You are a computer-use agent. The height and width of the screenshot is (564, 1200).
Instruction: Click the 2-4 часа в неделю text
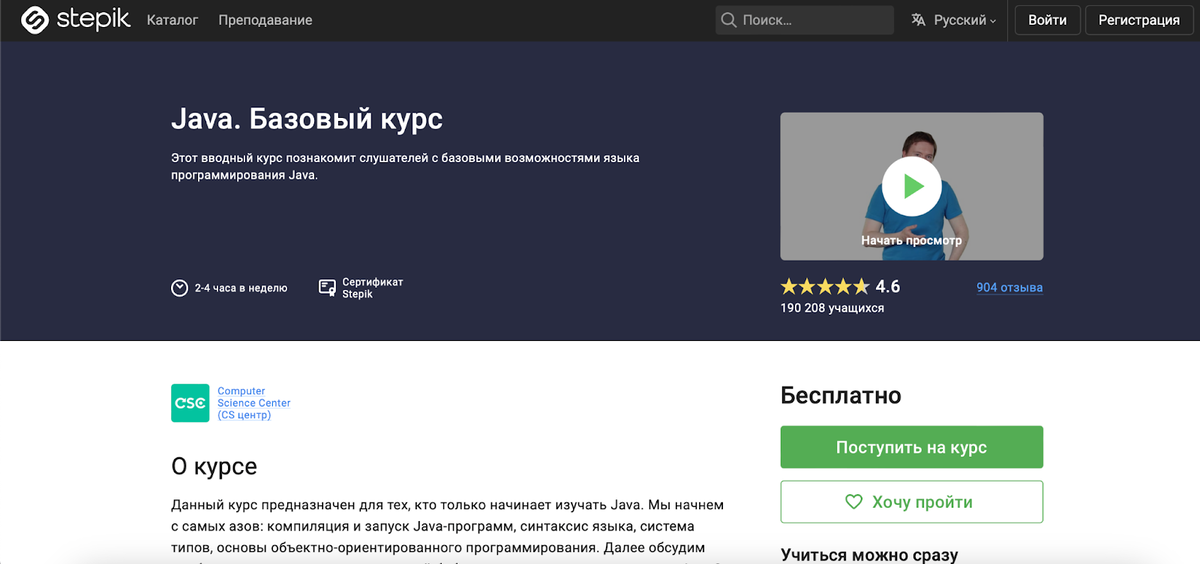click(x=241, y=288)
